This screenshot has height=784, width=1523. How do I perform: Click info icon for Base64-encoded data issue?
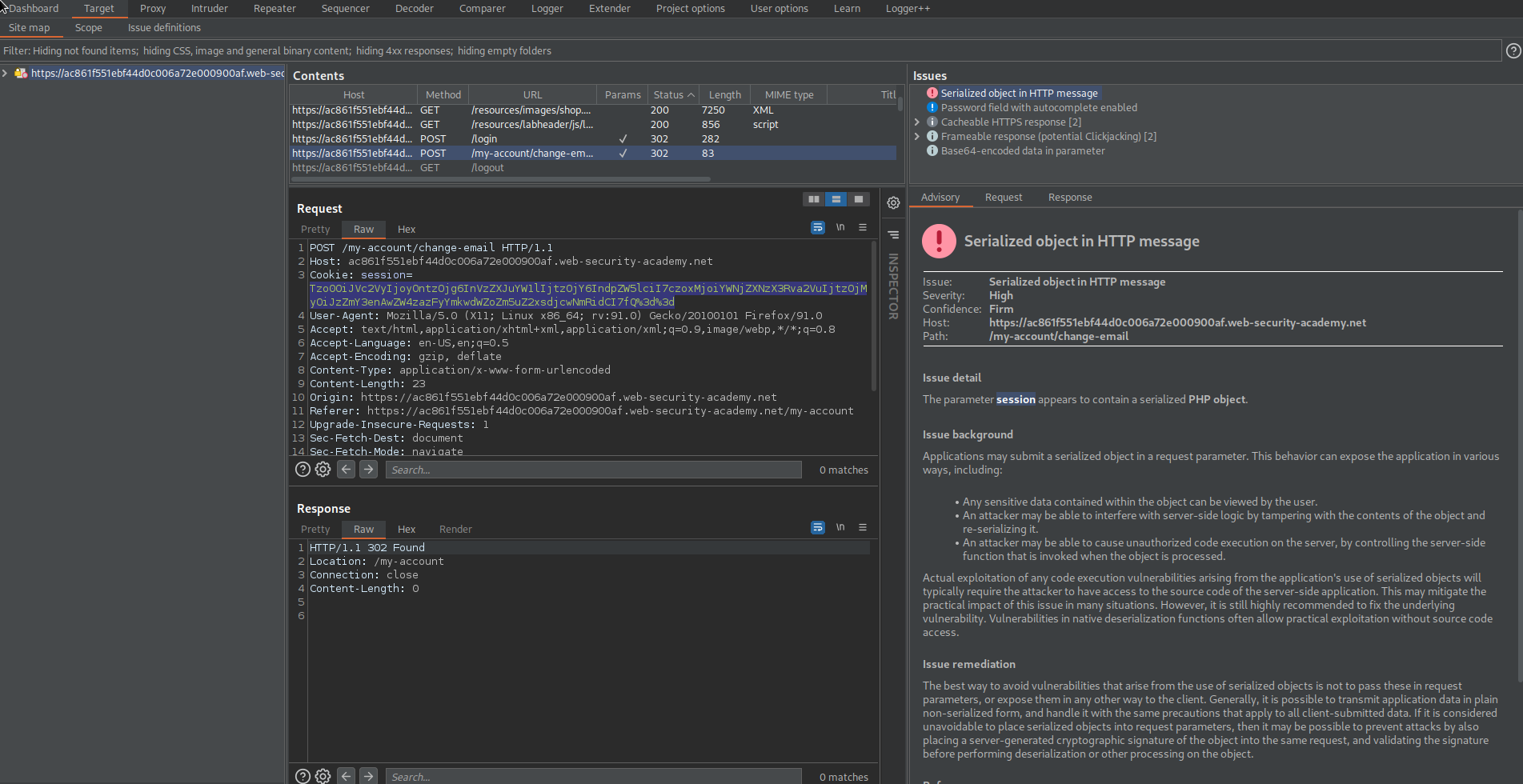932,150
